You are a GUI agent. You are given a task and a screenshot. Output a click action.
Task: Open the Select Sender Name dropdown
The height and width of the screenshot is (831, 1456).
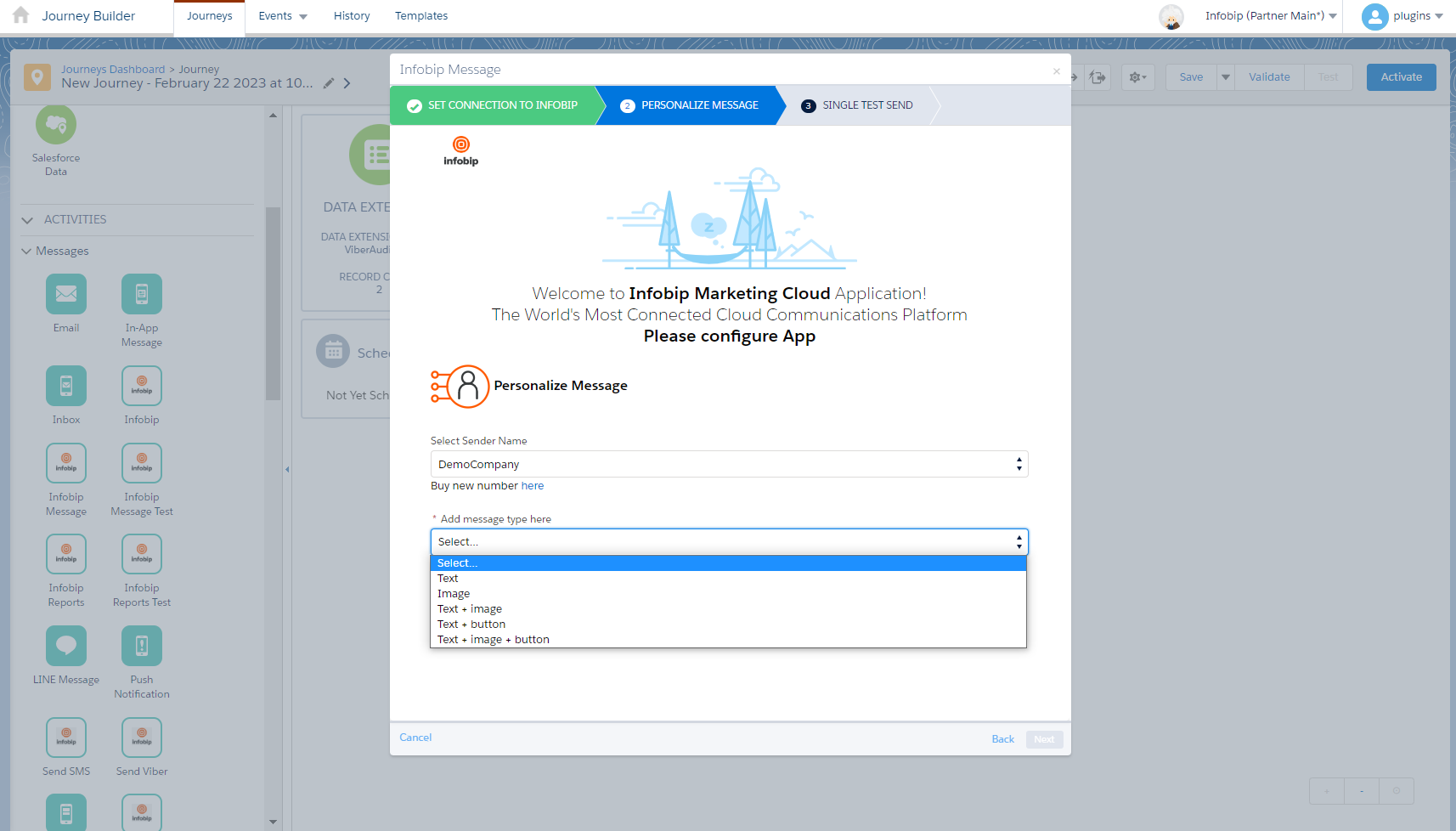729,464
